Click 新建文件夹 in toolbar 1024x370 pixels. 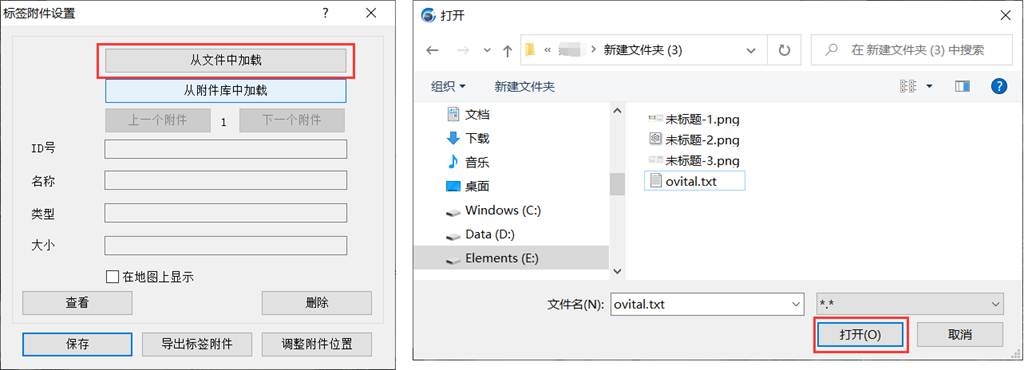click(524, 86)
